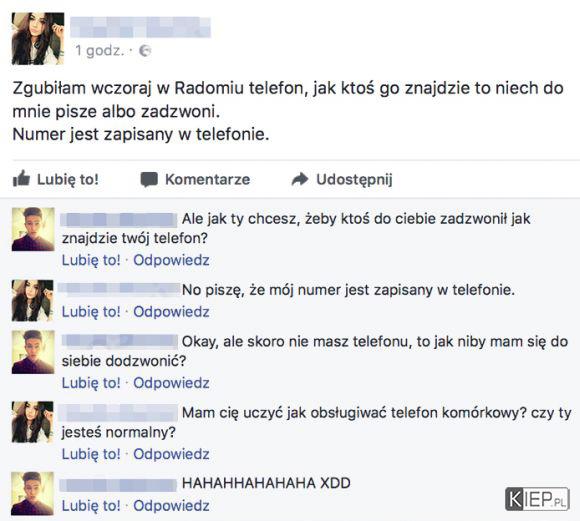Reply to the first comment via Odpowiedz
The width and height of the screenshot is (580, 521).
point(171,260)
